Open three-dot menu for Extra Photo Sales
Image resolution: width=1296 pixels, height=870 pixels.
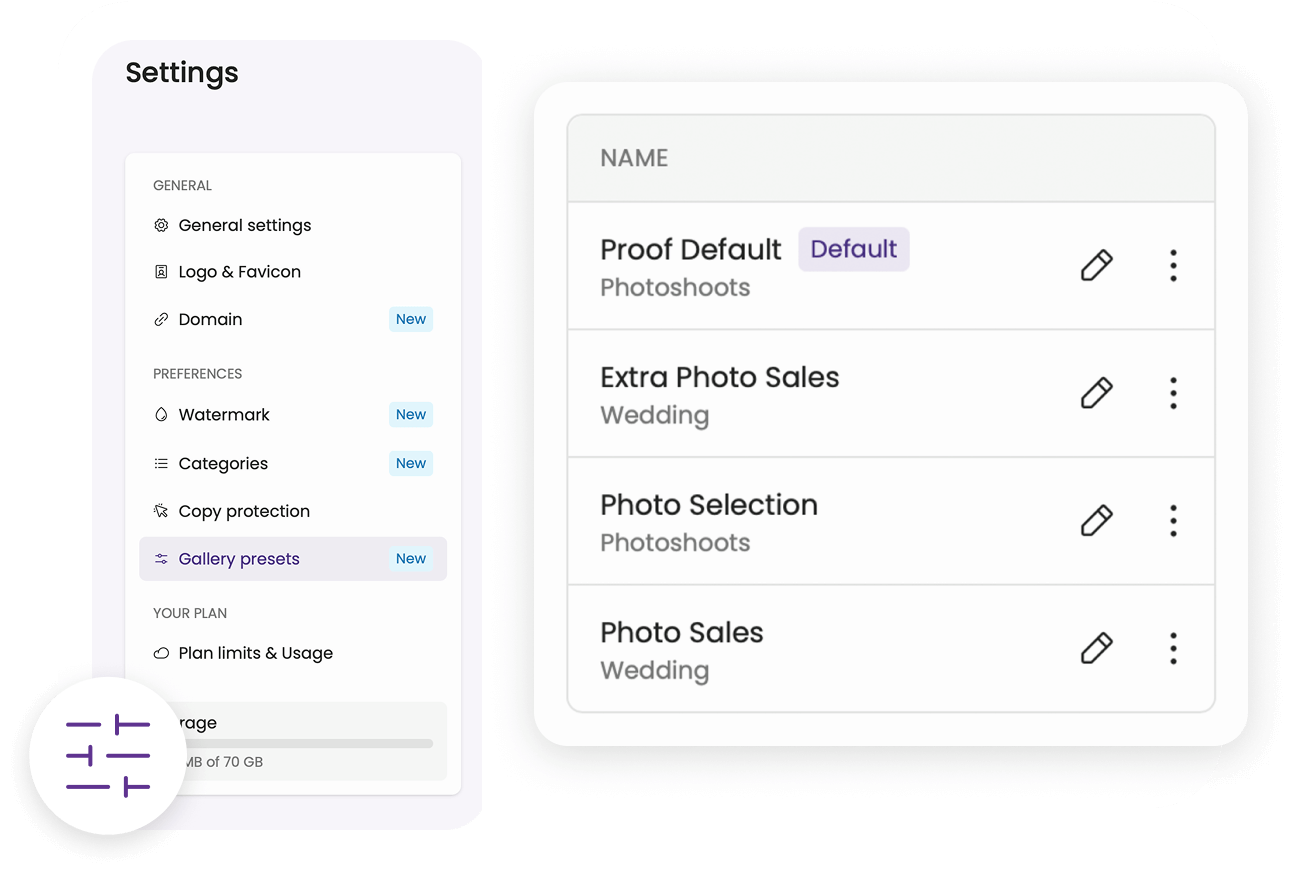(x=1173, y=393)
